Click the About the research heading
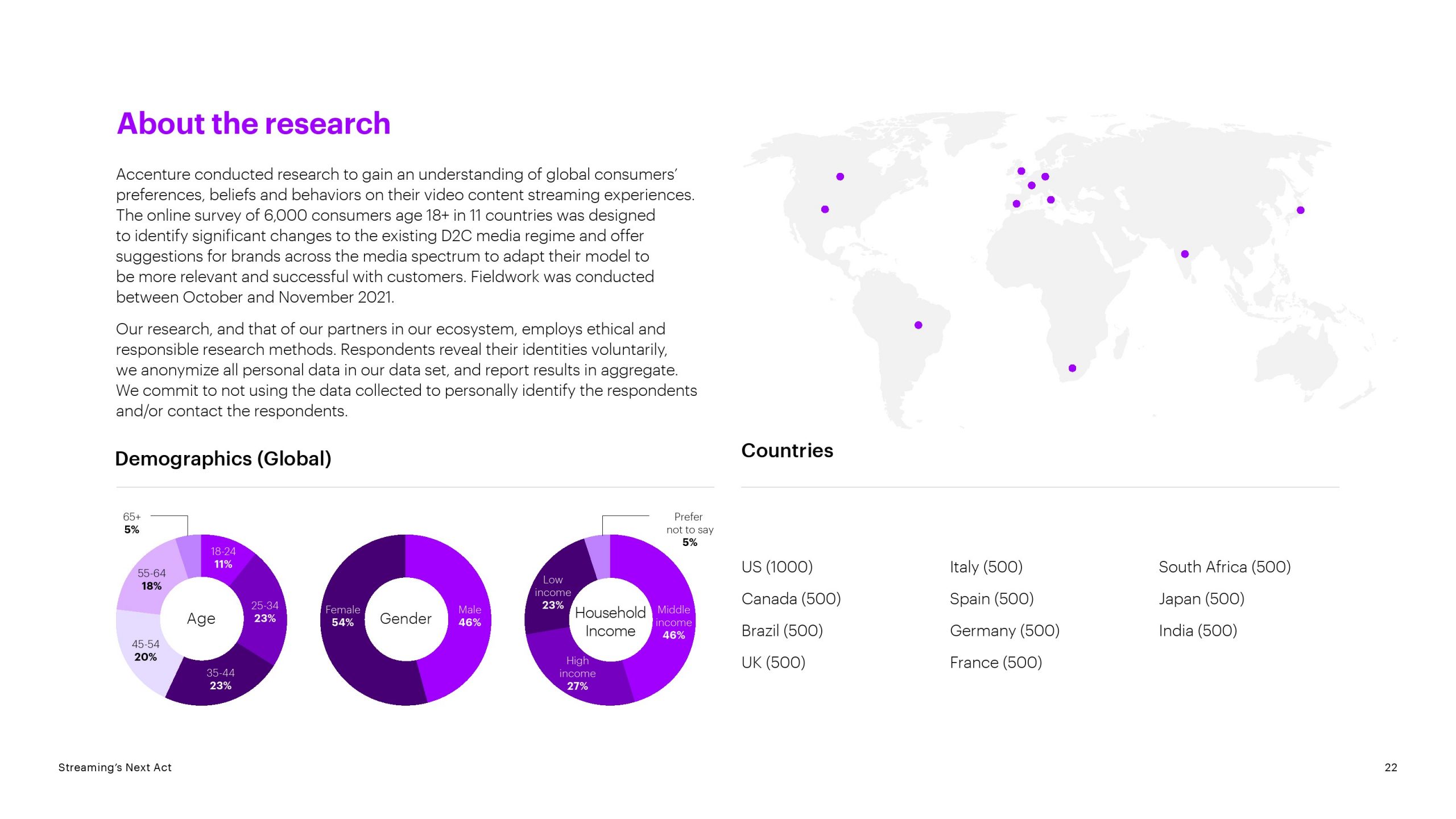This screenshot has width=1456, height=819. pos(253,123)
